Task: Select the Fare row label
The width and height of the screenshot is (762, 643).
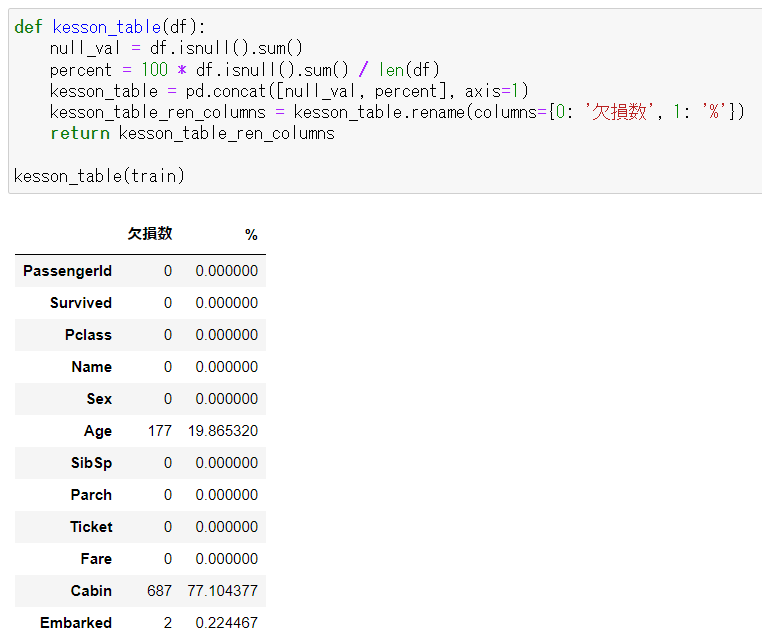Action: click(x=96, y=559)
